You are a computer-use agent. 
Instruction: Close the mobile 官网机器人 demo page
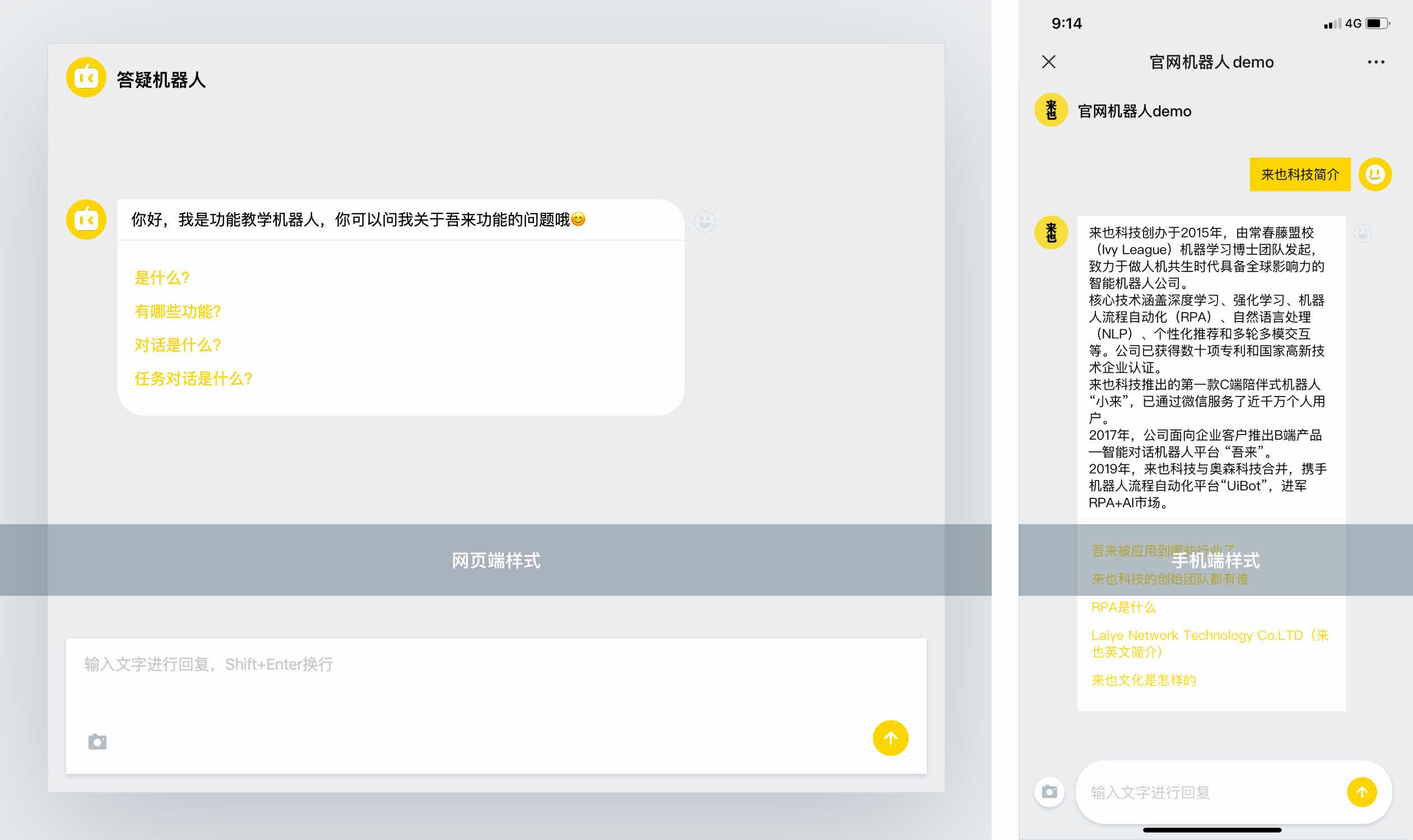click(1049, 62)
